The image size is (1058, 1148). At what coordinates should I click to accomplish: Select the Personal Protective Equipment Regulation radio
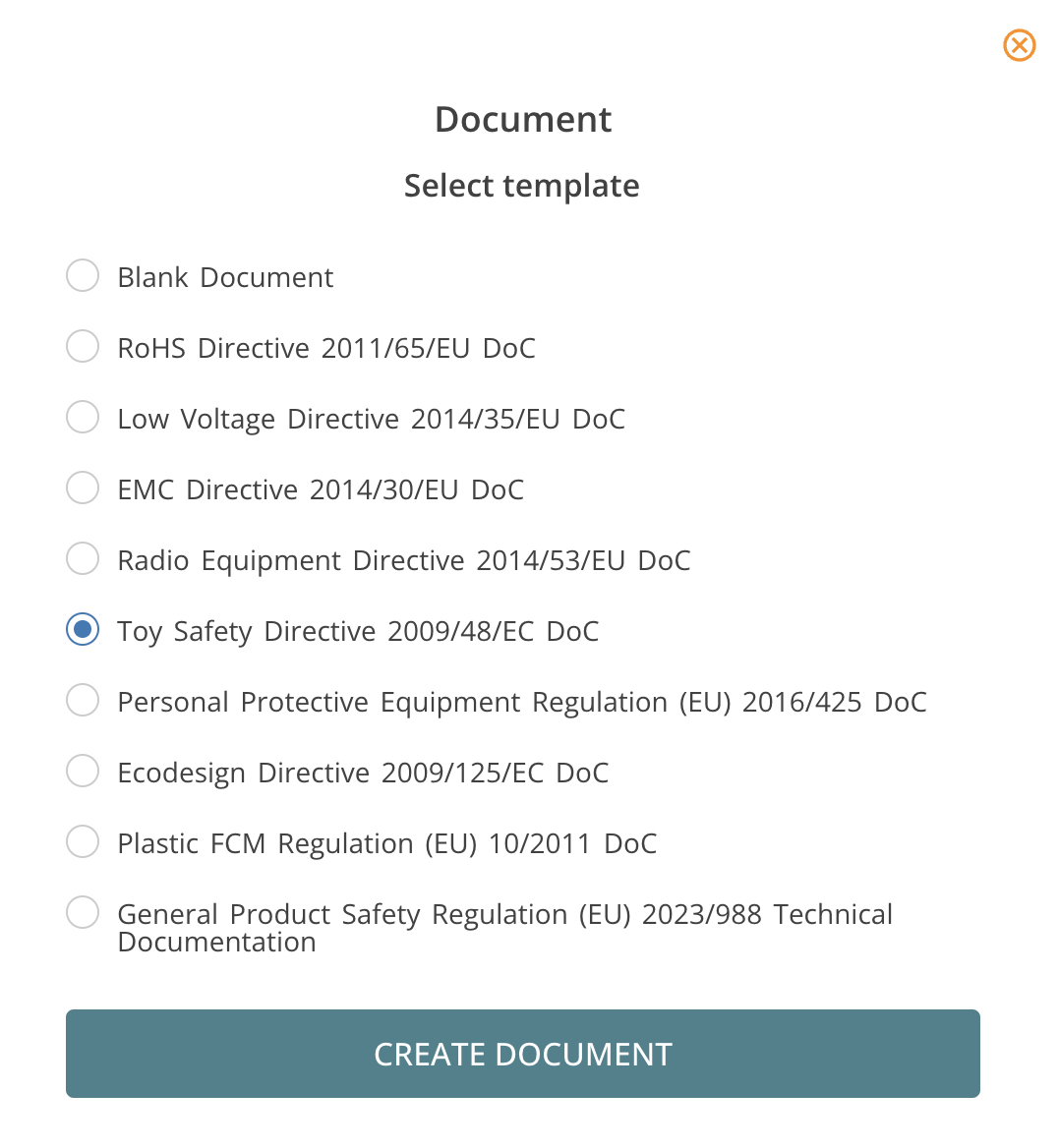82,700
